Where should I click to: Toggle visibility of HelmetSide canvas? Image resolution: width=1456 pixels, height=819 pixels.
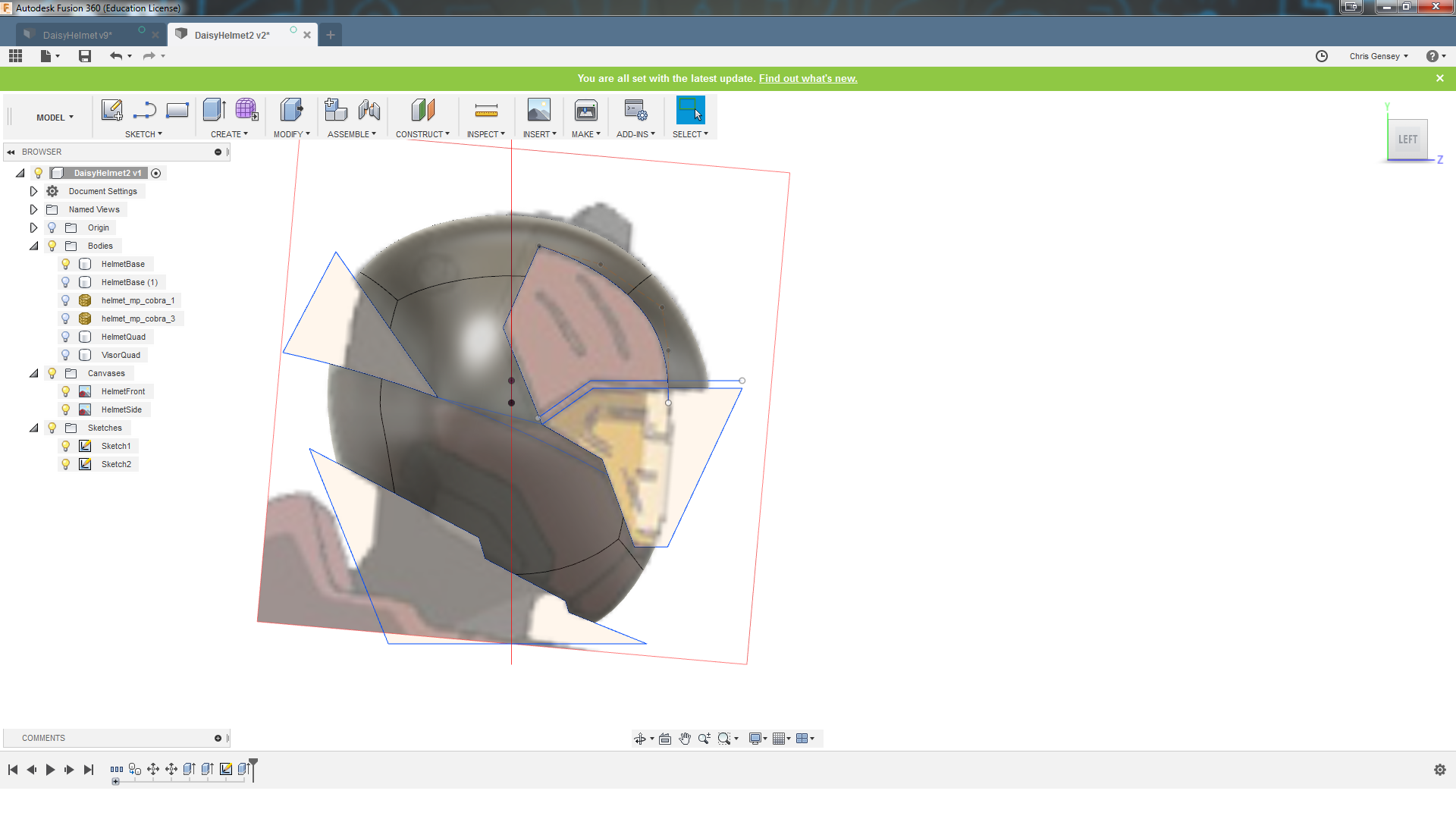tap(66, 409)
